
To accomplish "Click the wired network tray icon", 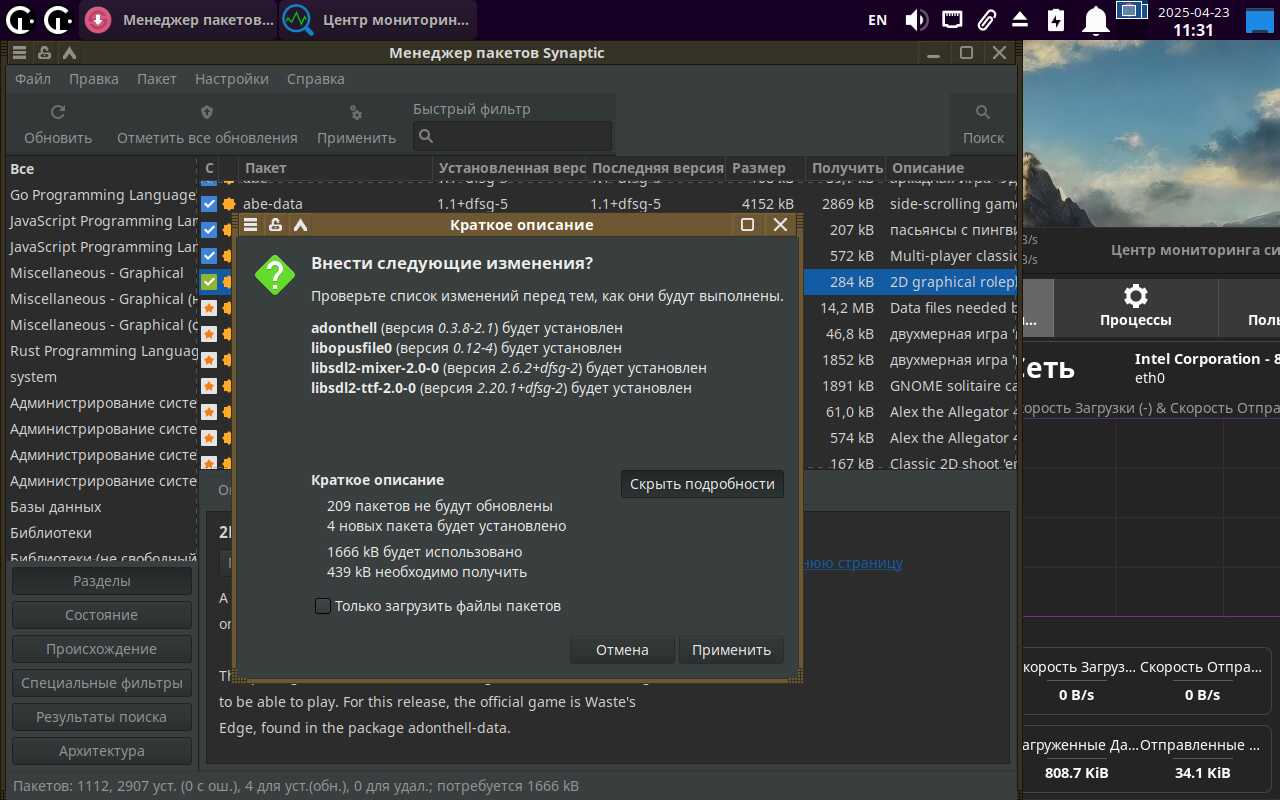I will tap(952, 19).
